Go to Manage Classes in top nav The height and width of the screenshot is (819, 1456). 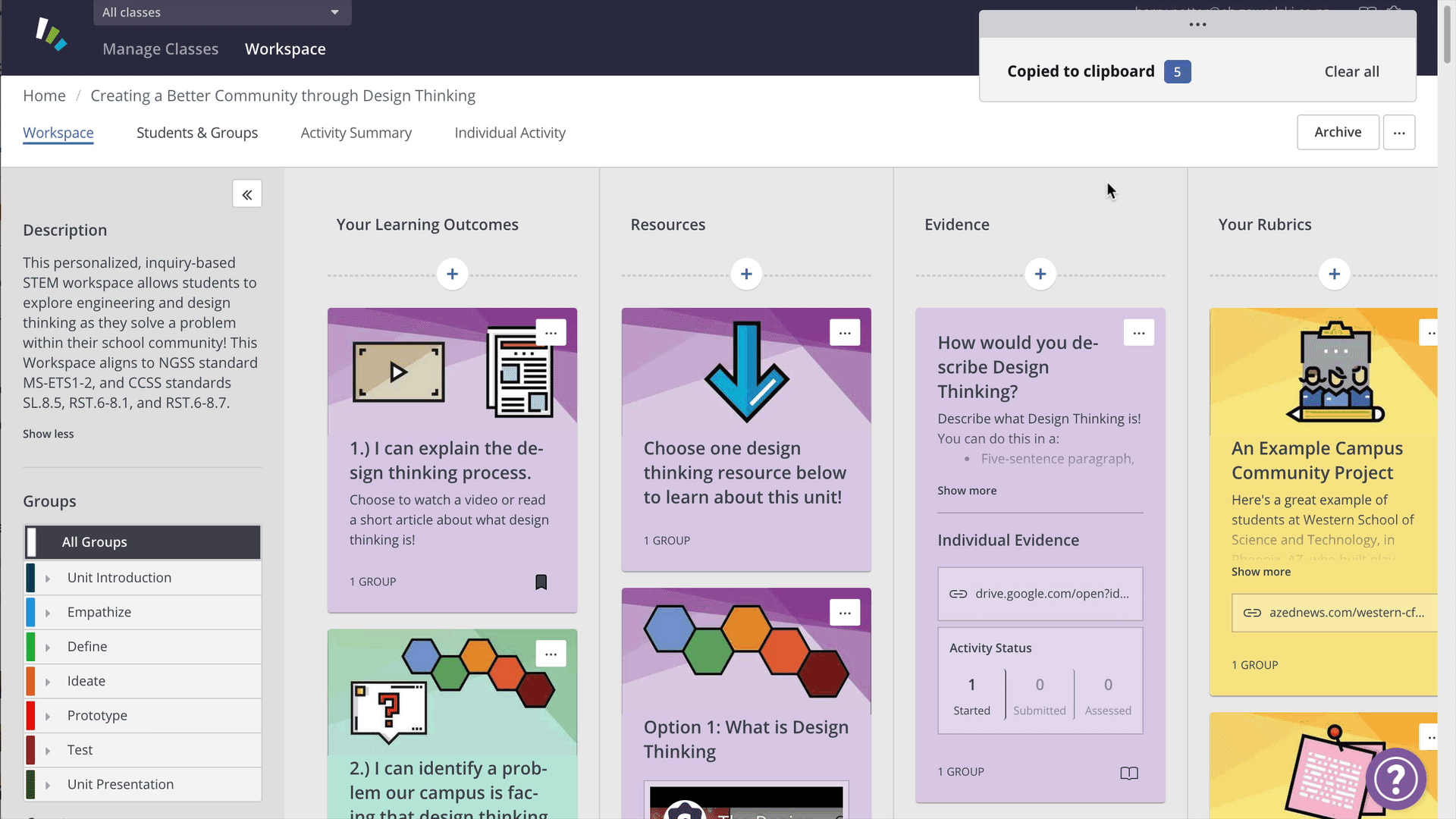point(161,49)
